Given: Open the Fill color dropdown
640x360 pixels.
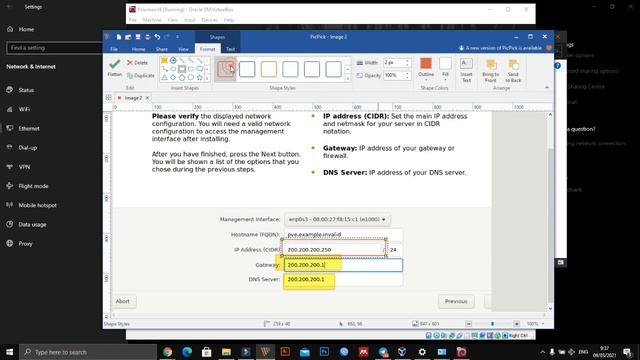Looking at the screenshot, I should pos(445,80).
